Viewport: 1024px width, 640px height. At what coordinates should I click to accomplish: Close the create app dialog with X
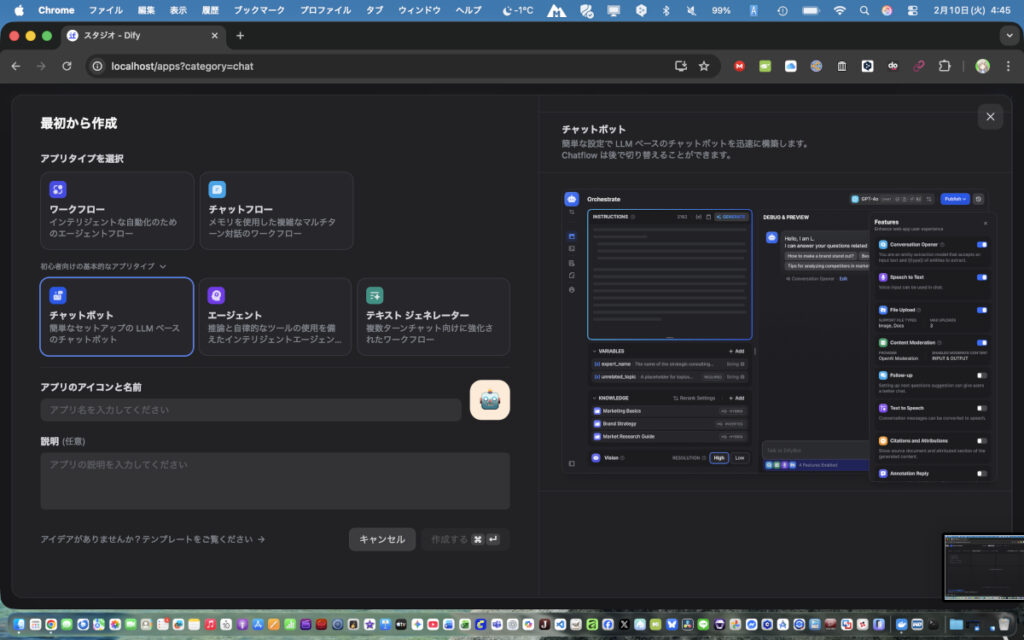[x=990, y=117]
